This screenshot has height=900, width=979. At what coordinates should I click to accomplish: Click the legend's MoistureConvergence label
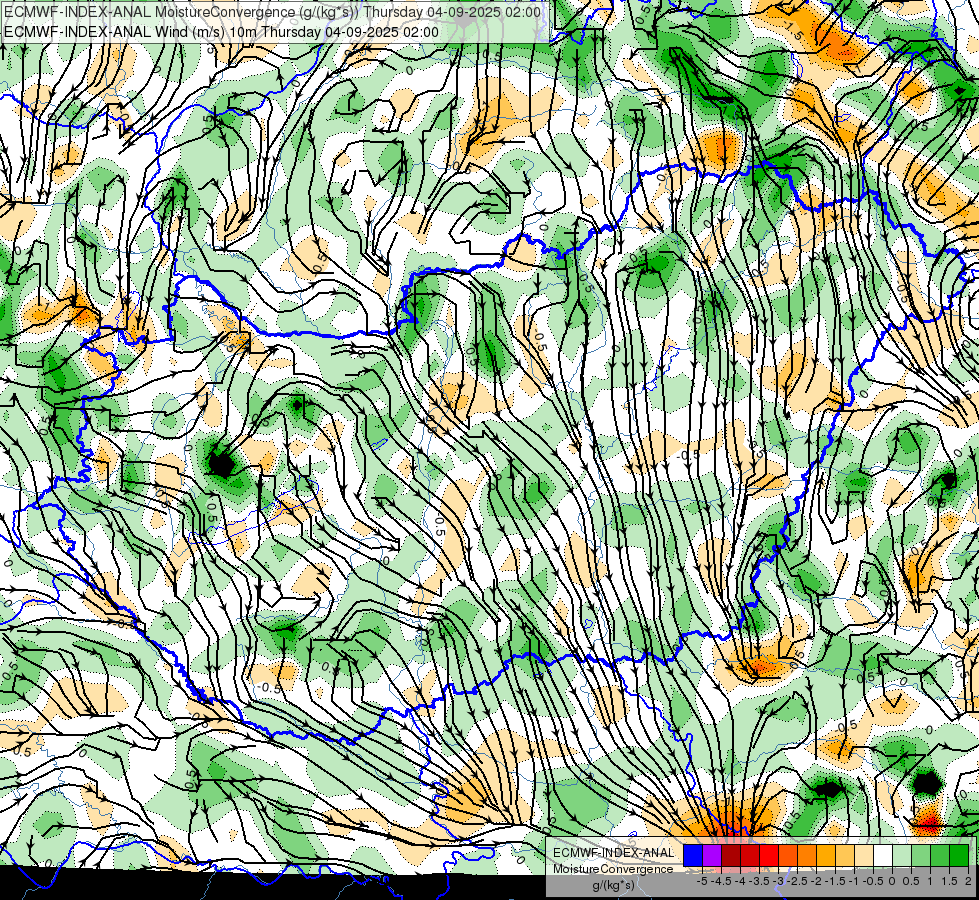613,869
